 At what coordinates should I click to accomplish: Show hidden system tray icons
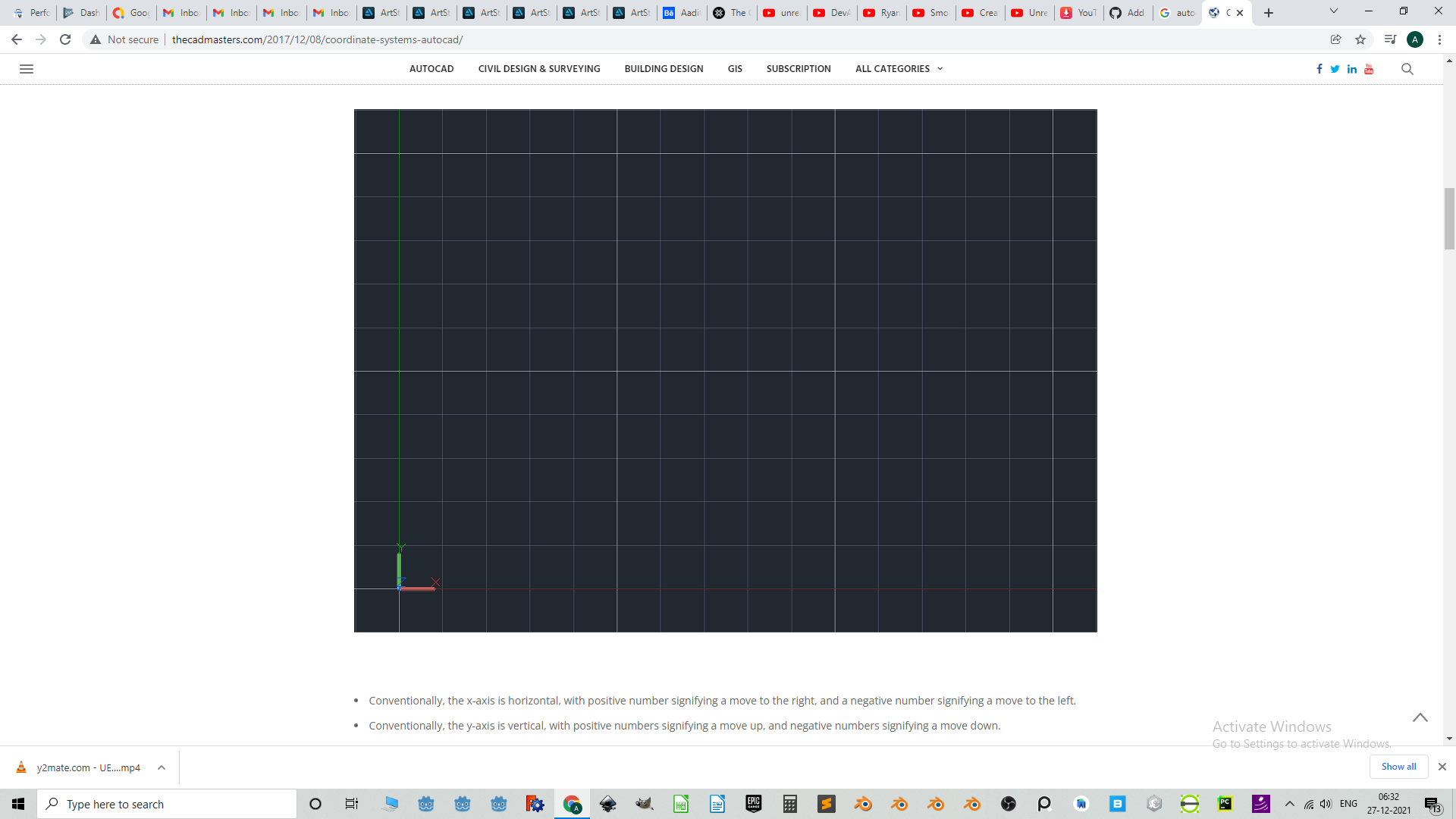pyautogui.click(x=1289, y=803)
